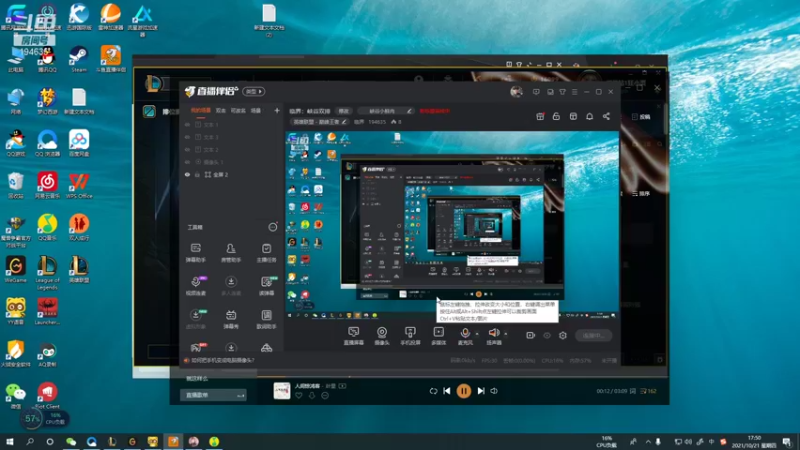Click the song album cover thumbnail
Screen dimensions: 800x450
282,390
